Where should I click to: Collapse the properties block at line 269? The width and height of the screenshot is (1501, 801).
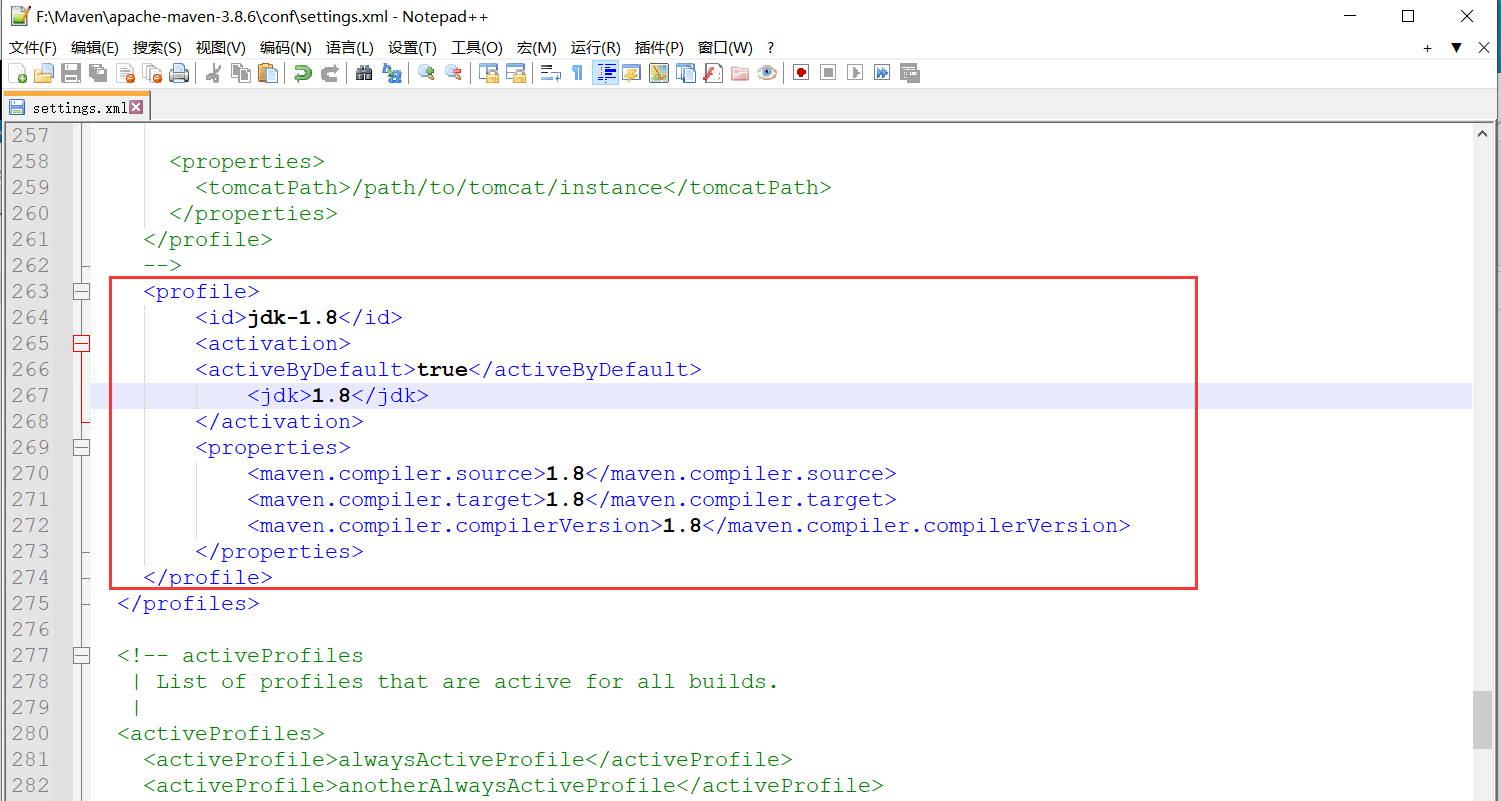(81, 448)
